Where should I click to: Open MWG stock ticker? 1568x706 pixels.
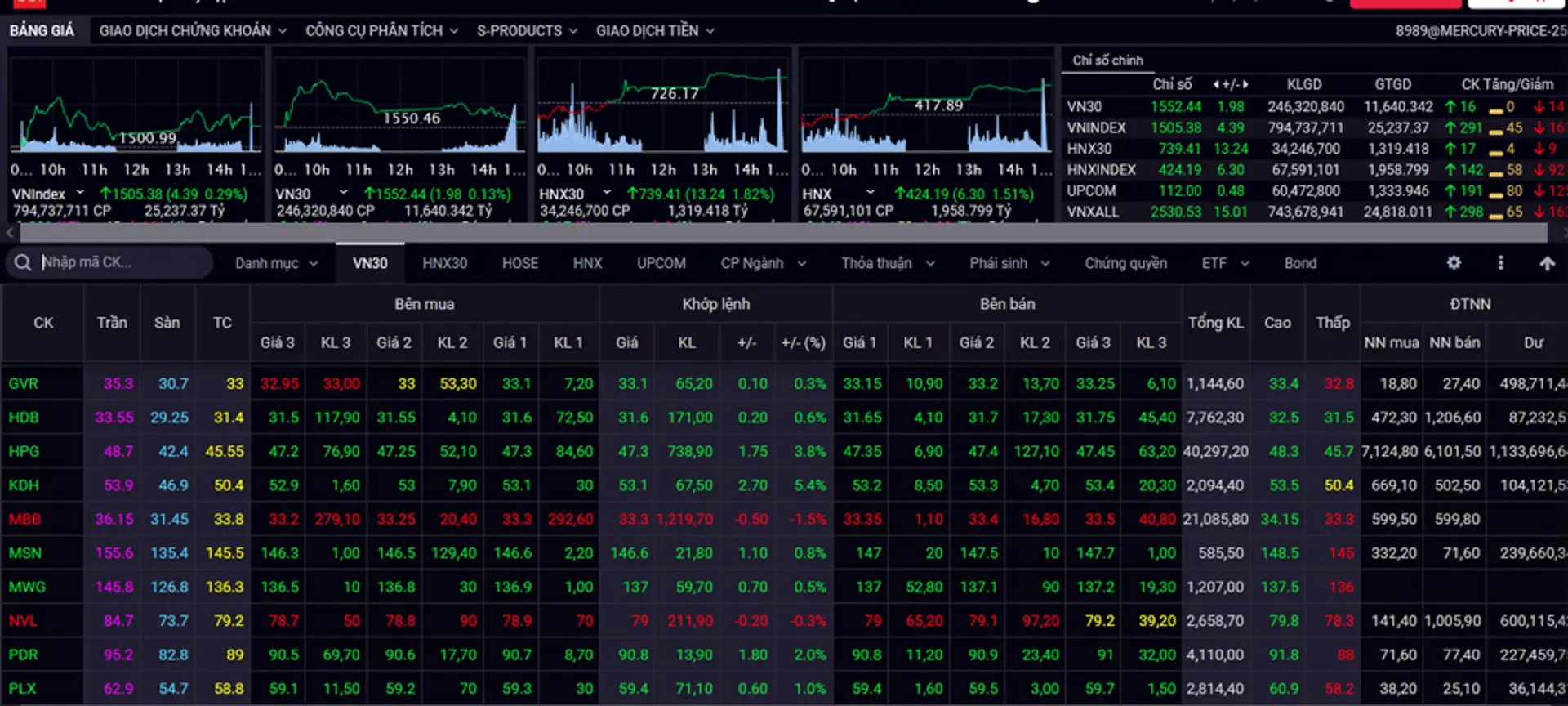(27, 587)
